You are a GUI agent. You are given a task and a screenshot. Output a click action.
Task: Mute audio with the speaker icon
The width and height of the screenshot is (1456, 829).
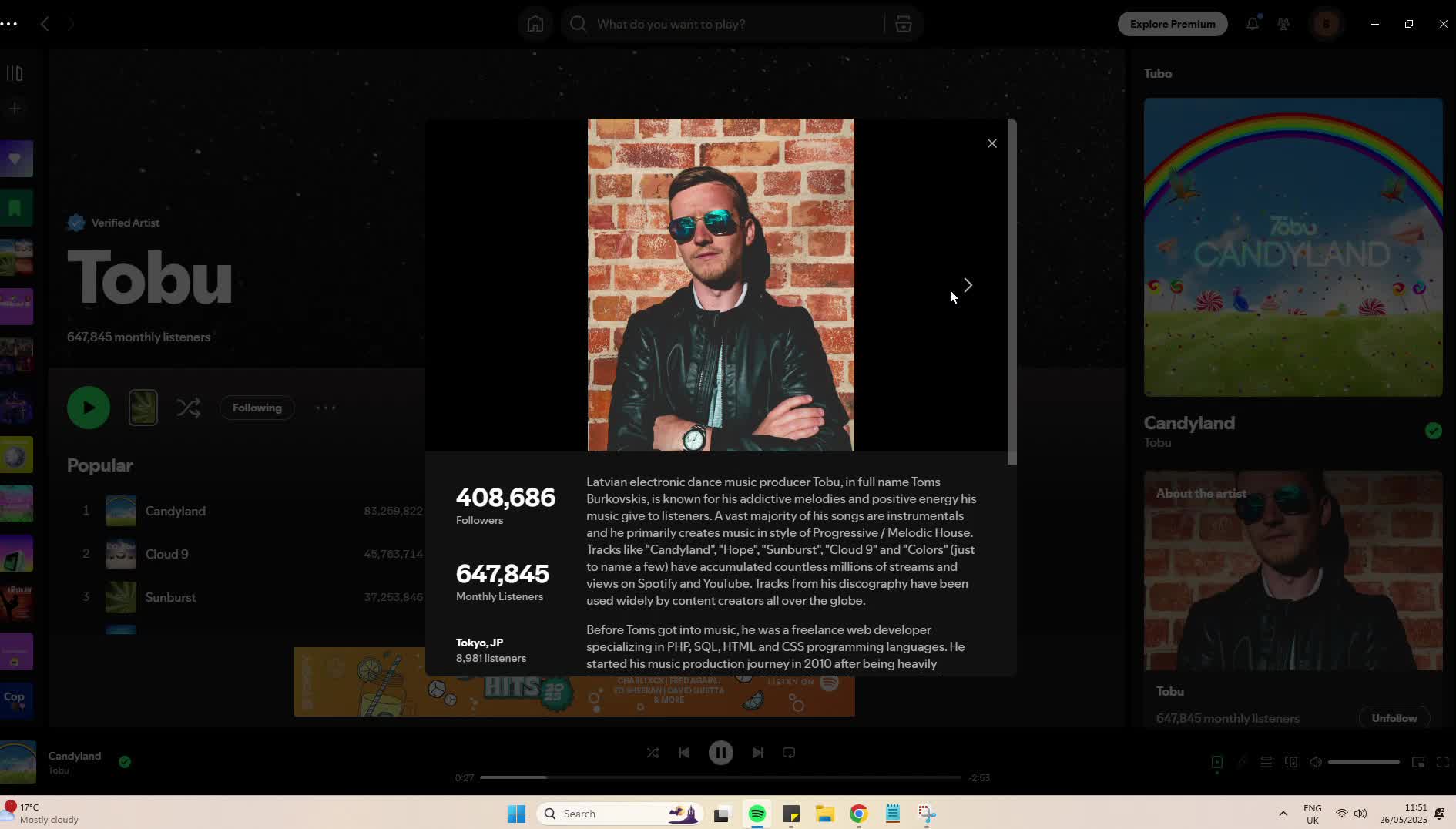pos(1315,762)
